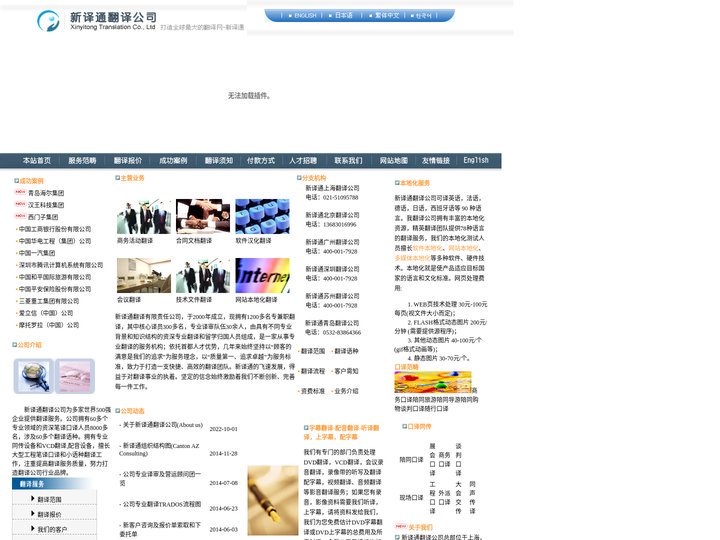
Task: Open the 多媒体本地化 orange link
Action: coord(412,258)
